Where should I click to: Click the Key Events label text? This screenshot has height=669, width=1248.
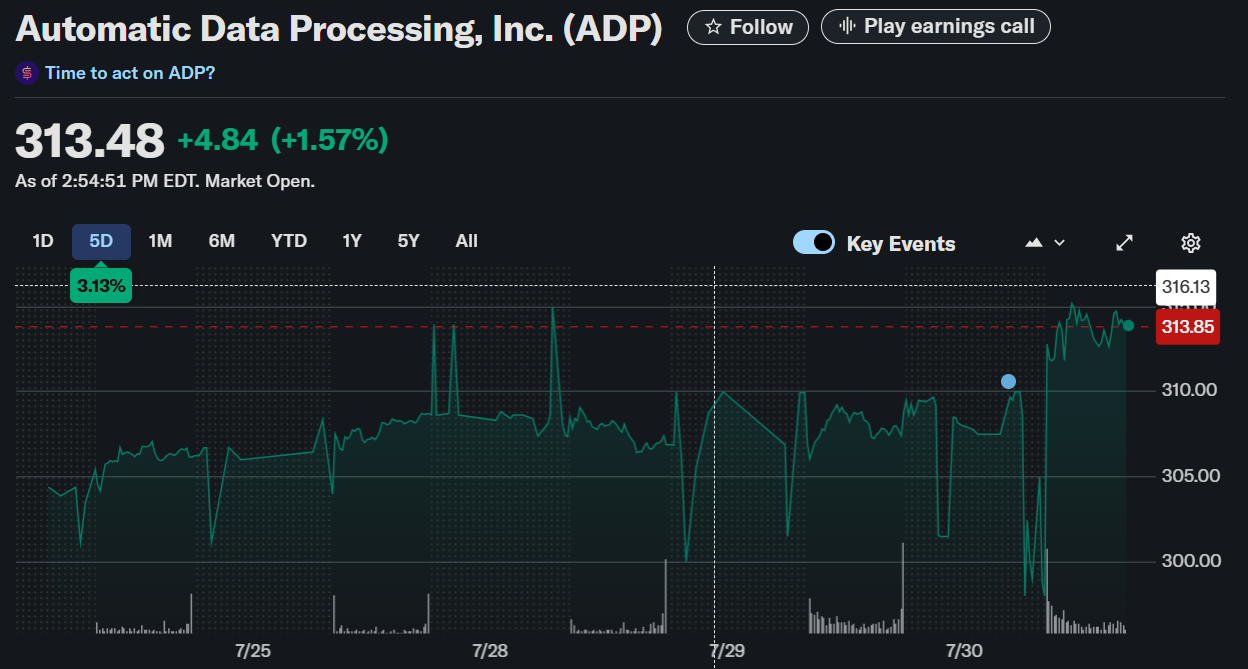901,243
